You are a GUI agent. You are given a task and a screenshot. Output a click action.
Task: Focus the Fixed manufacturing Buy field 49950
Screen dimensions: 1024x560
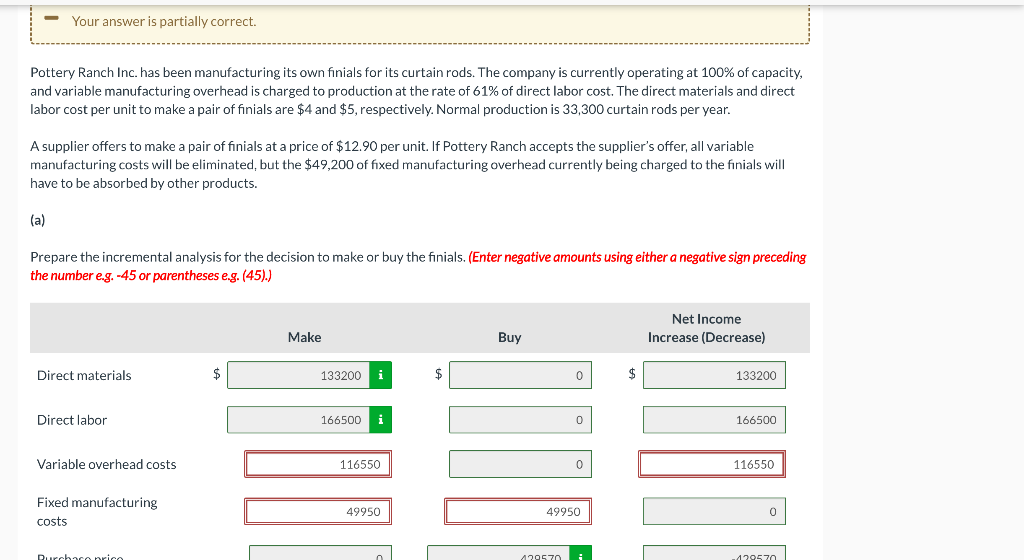pos(518,512)
